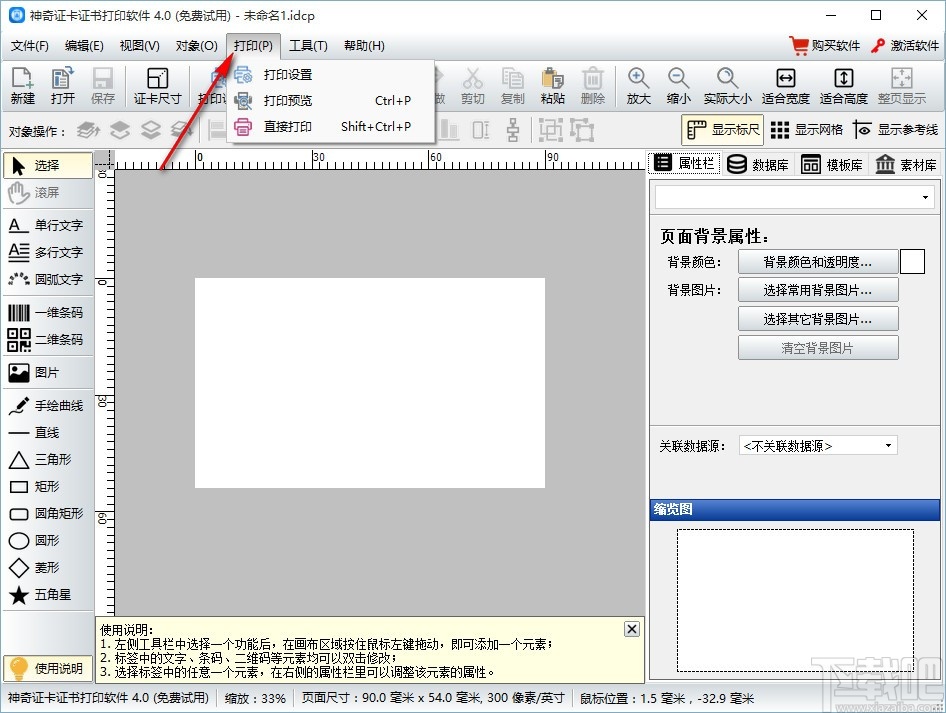Choose 直接打印 from print menu

coord(331,127)
